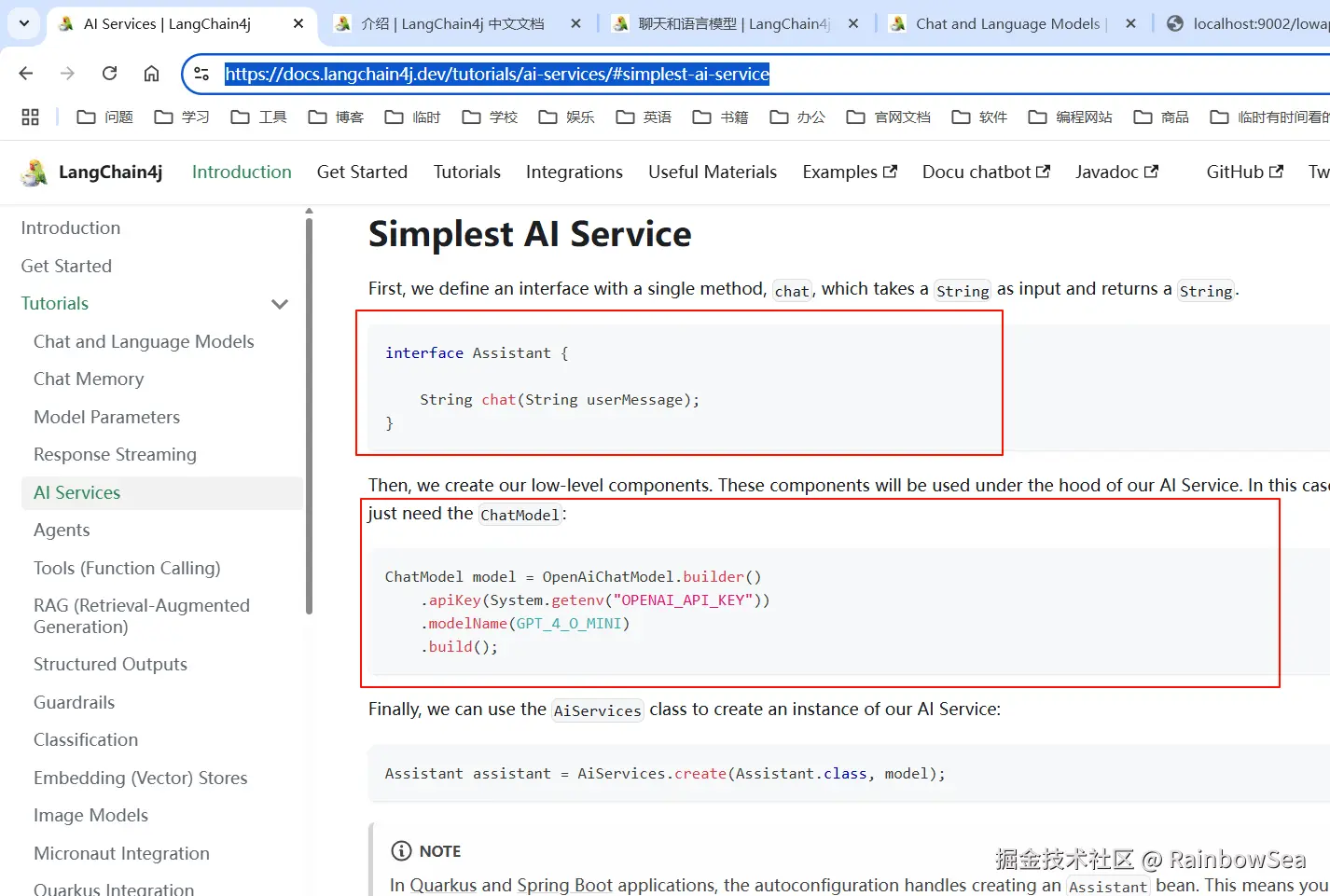Open the tab search chevron button
This screenshot has width=1330, height=896.
tap(23, 23)
